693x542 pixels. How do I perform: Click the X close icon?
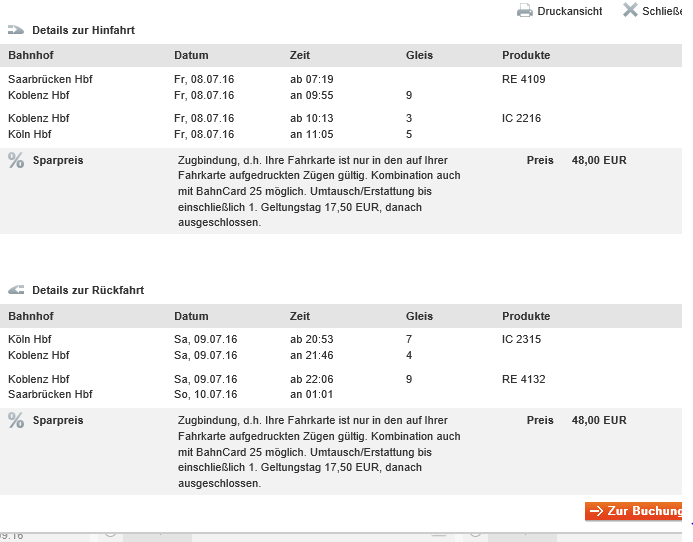click(x=630, y=10)
